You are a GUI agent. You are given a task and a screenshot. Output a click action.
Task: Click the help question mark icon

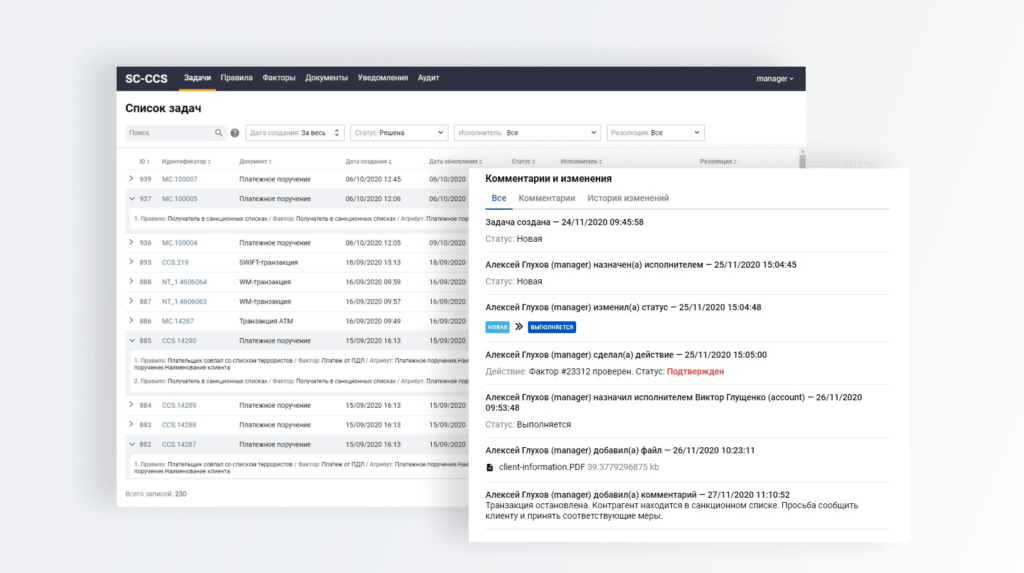click(x=235, y=133)
